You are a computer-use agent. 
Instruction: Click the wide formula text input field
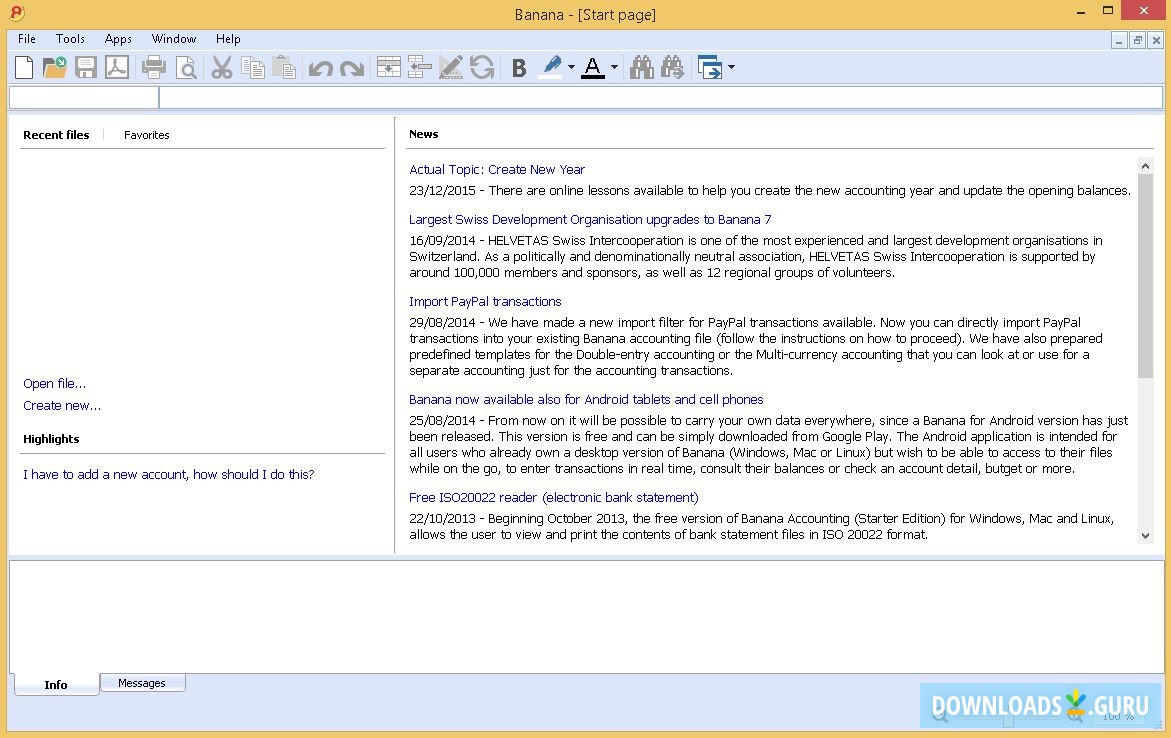point(661,97)
